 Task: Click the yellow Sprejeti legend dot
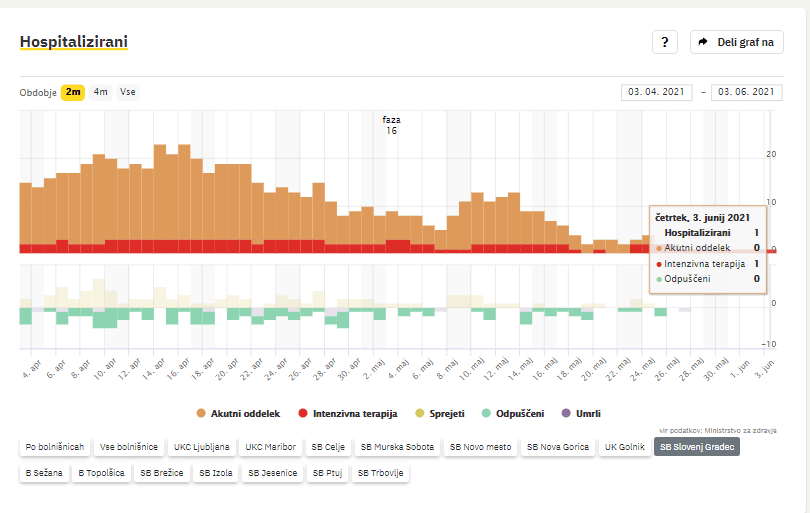coord(419,413)
